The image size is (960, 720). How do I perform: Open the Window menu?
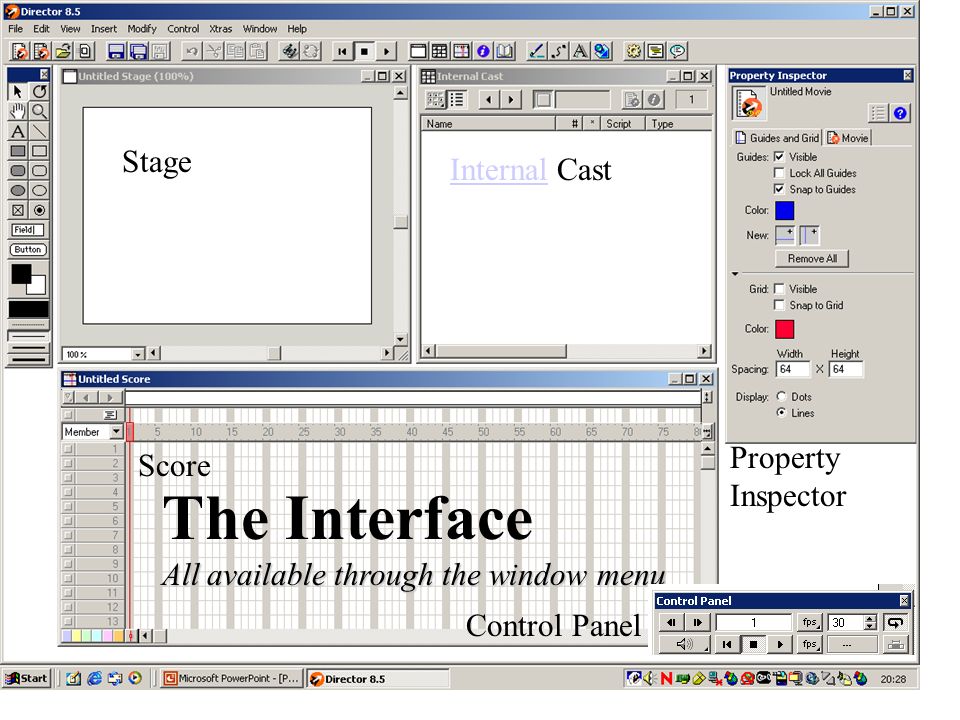pyautogui.click(x=260, y=29)
